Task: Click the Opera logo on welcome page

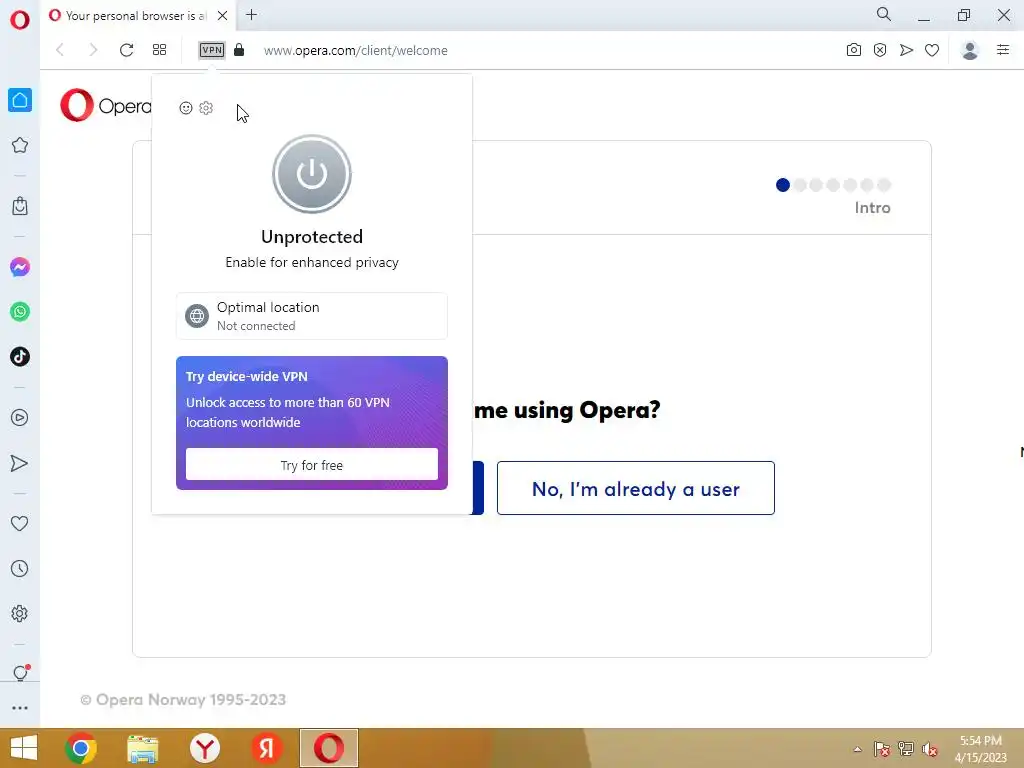Action: [x=106, y=105]
